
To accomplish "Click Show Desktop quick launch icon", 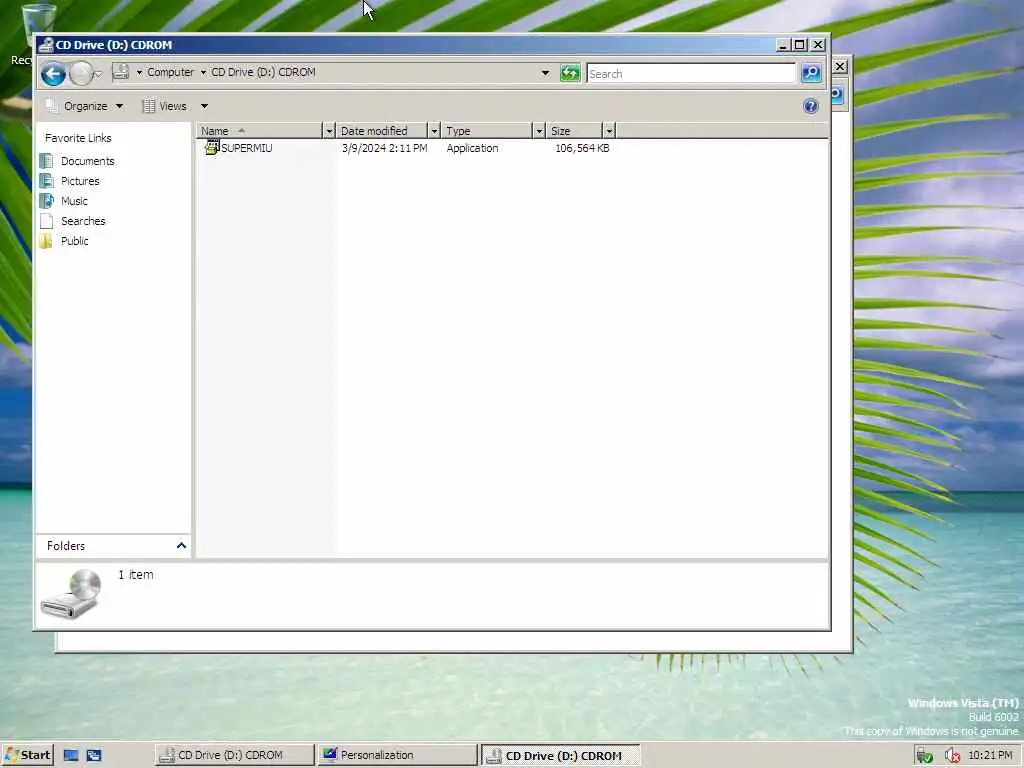I will point(71,756).
